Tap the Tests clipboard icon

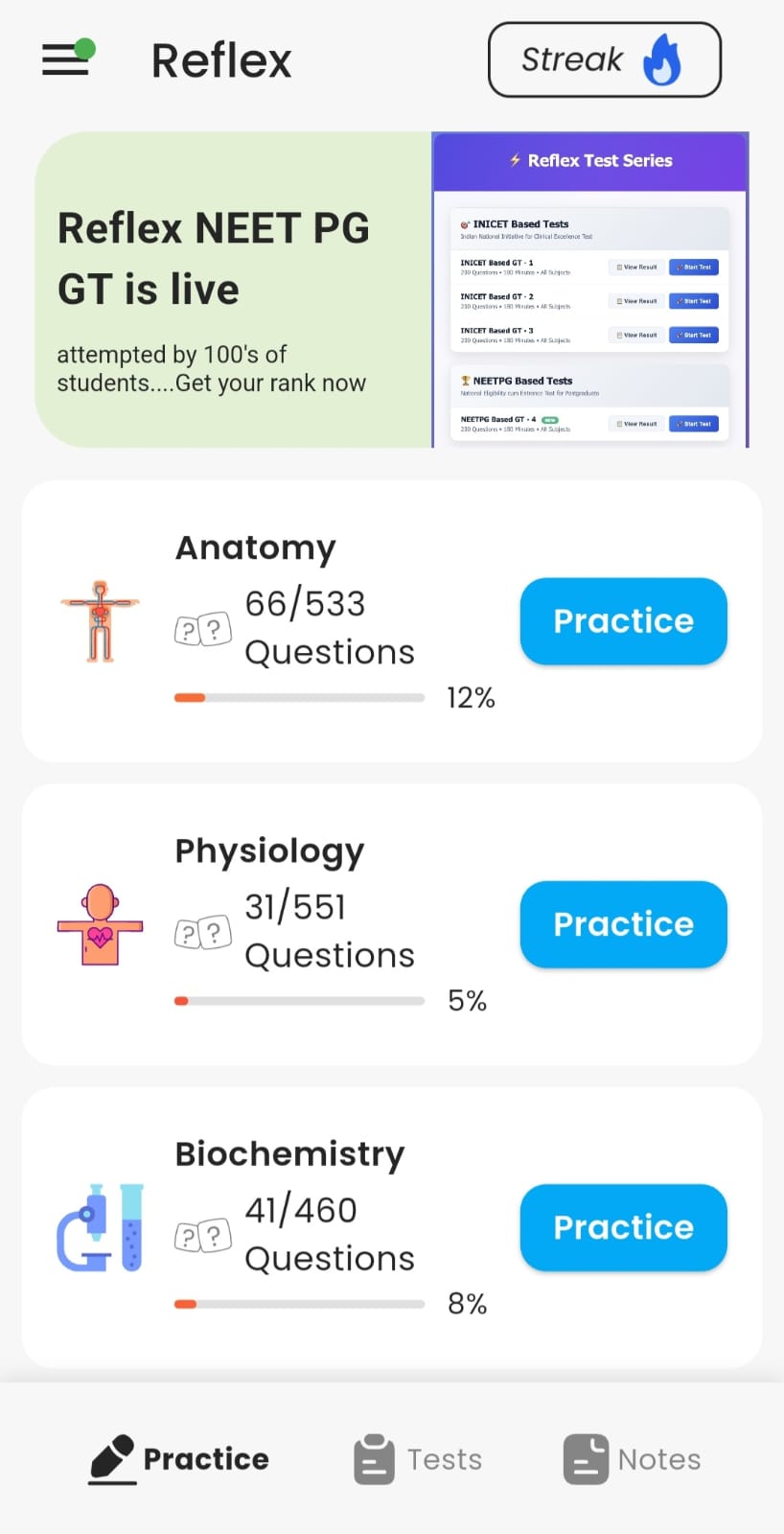point(374,1459)
